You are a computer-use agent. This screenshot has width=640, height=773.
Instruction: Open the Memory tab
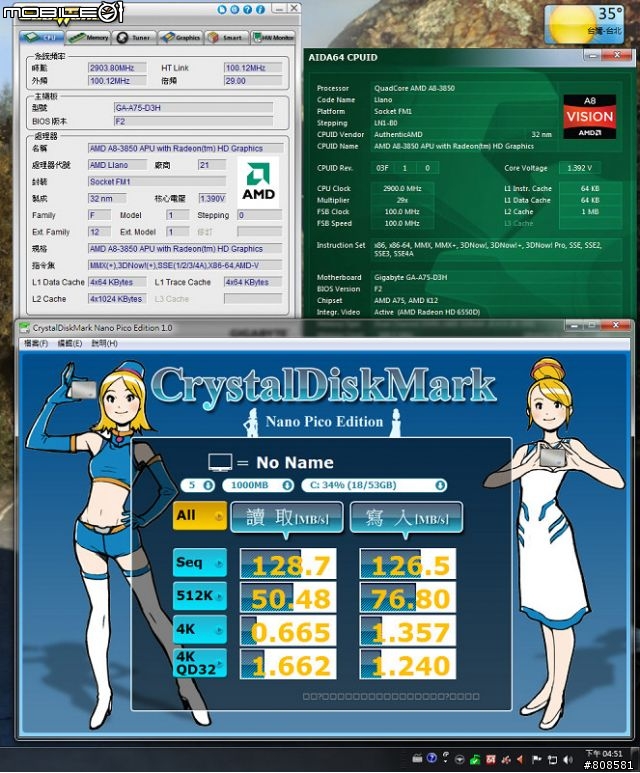(88, 37)
